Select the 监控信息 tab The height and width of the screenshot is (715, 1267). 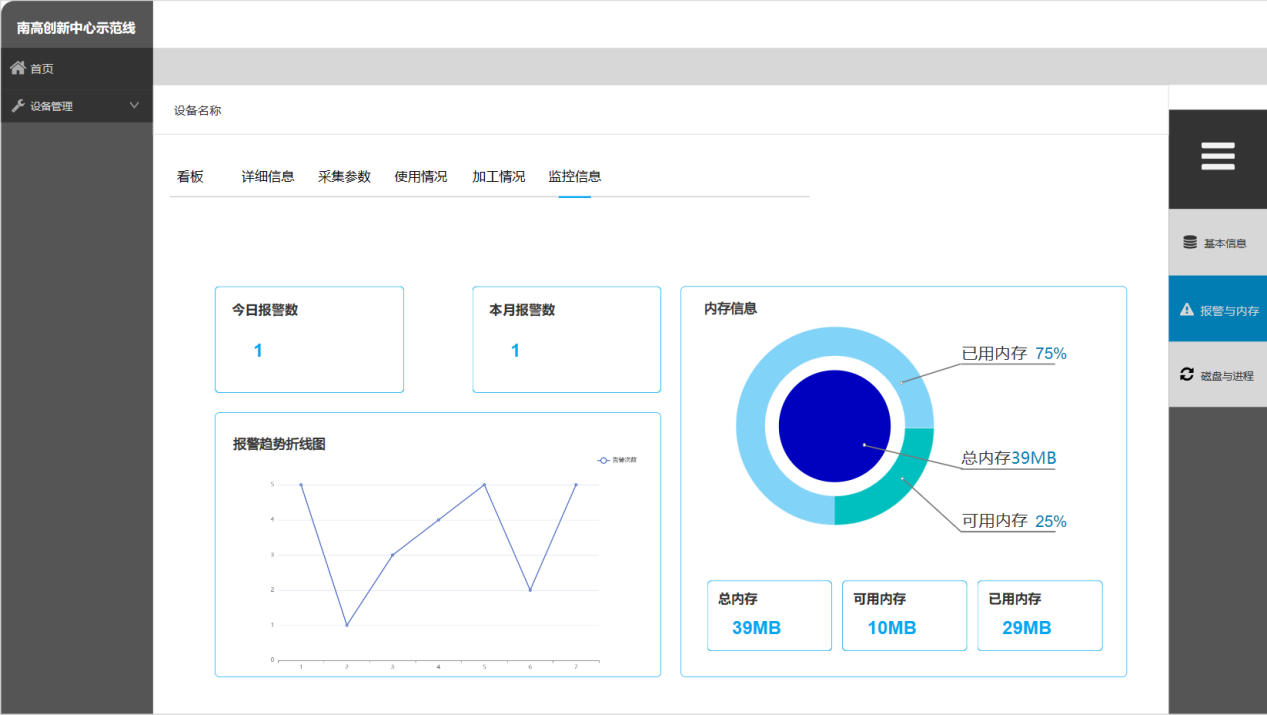coord(575,177)
